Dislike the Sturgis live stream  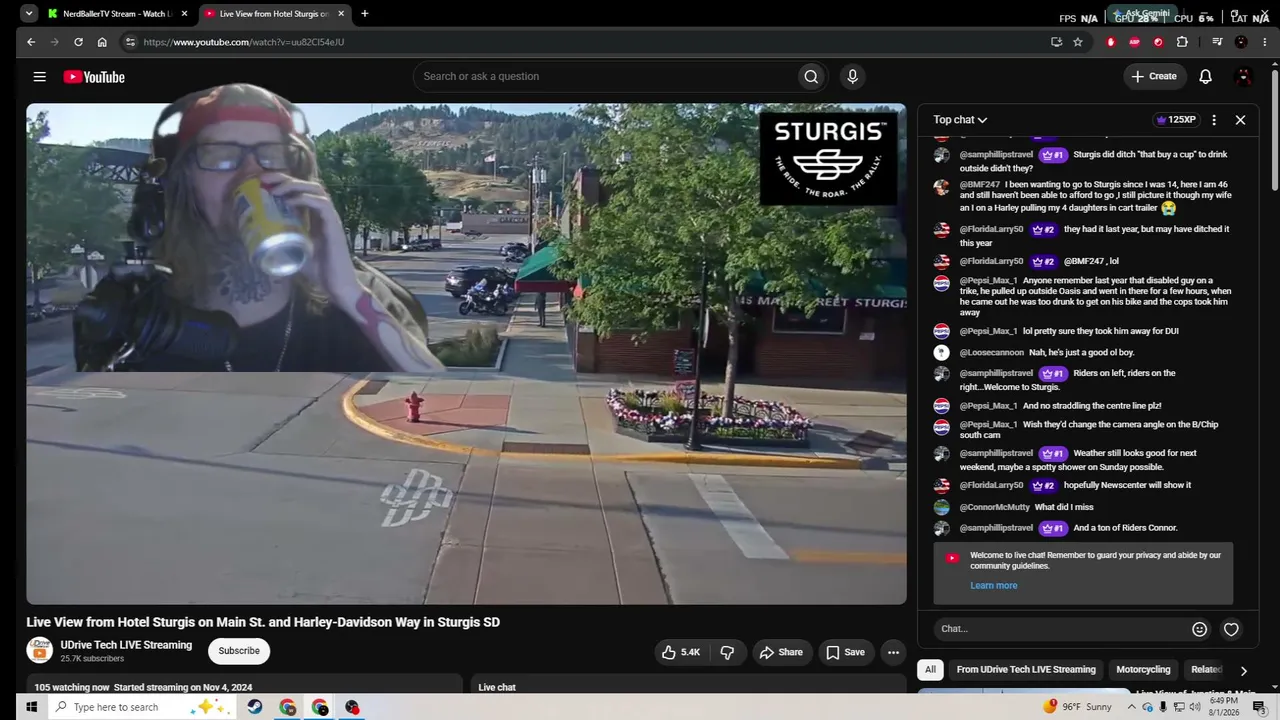pos(727,652)
